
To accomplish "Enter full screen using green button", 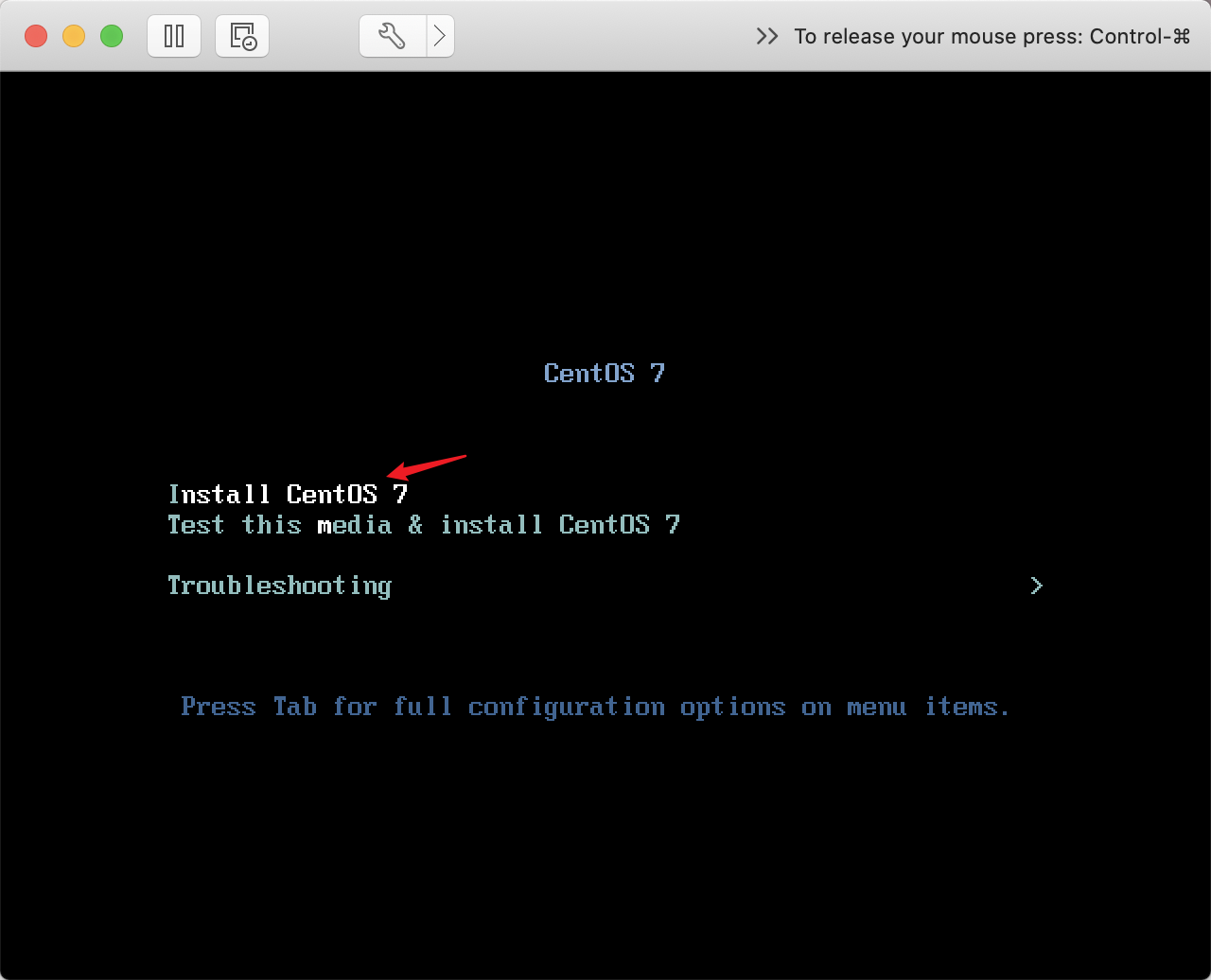I will (112, 36).
